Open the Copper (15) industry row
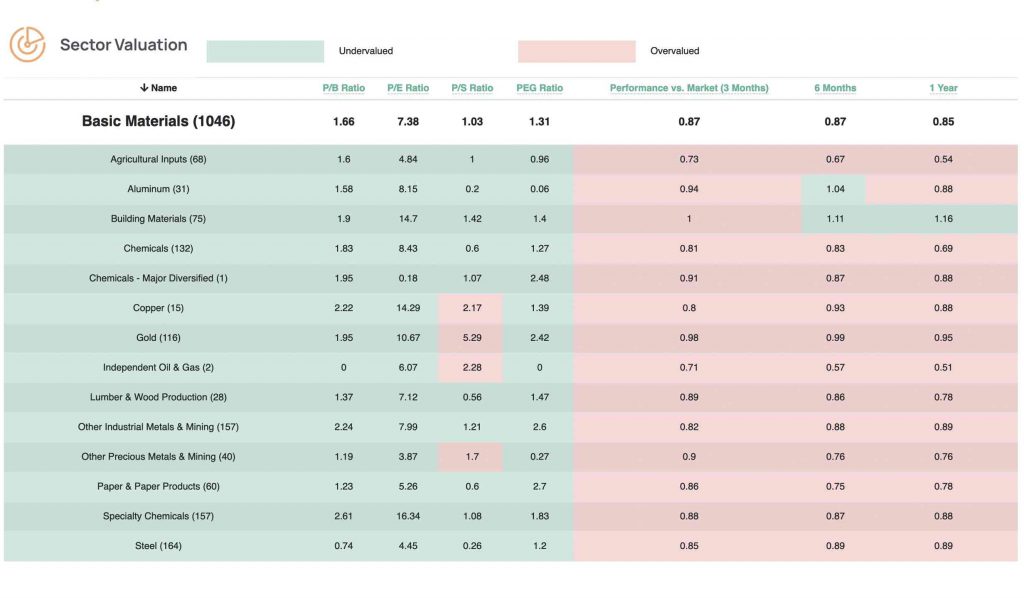Viewport: 1024px width, 598px height. [x=160, y=307]
